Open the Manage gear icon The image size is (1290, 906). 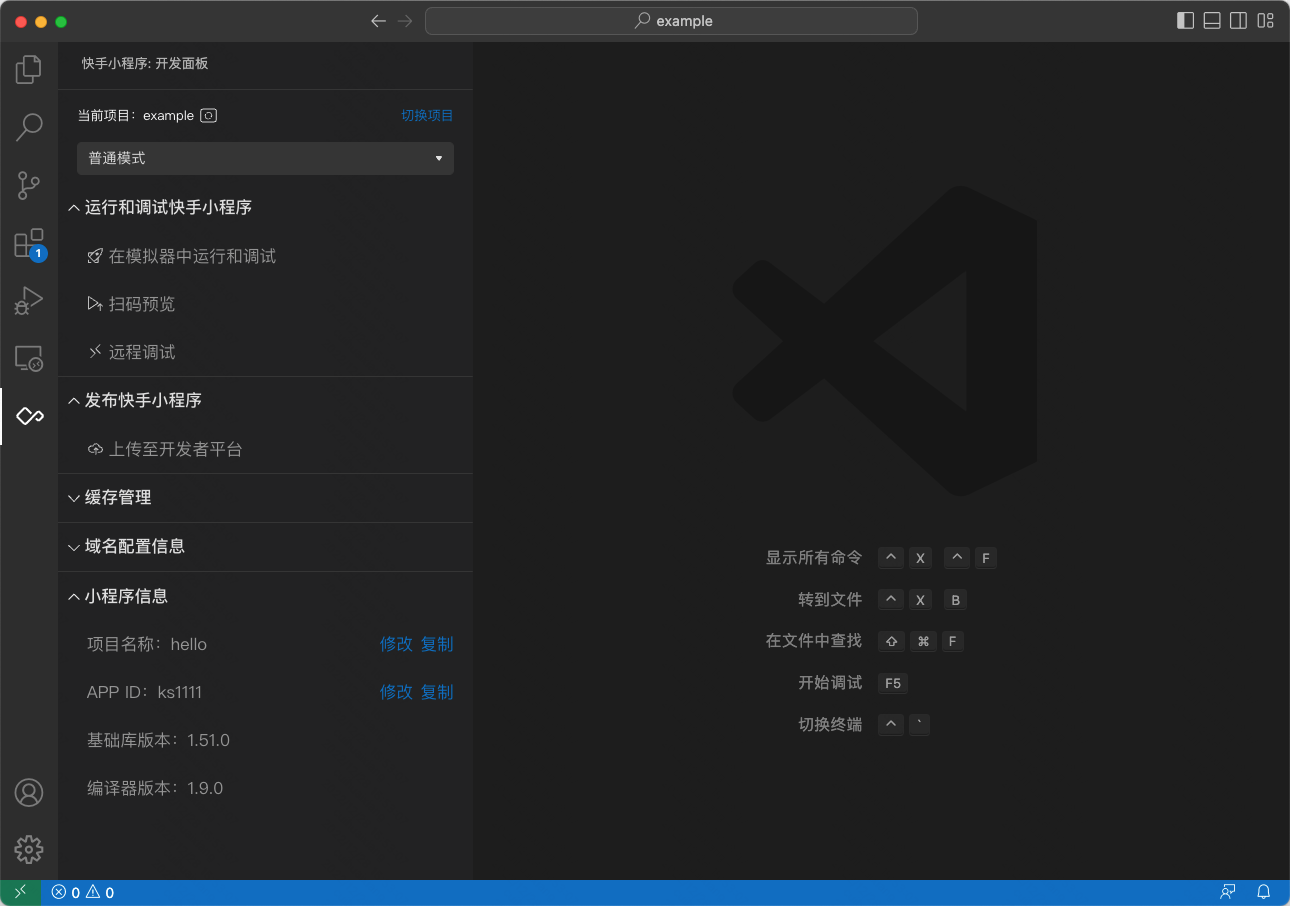click(x=29, y=850)
